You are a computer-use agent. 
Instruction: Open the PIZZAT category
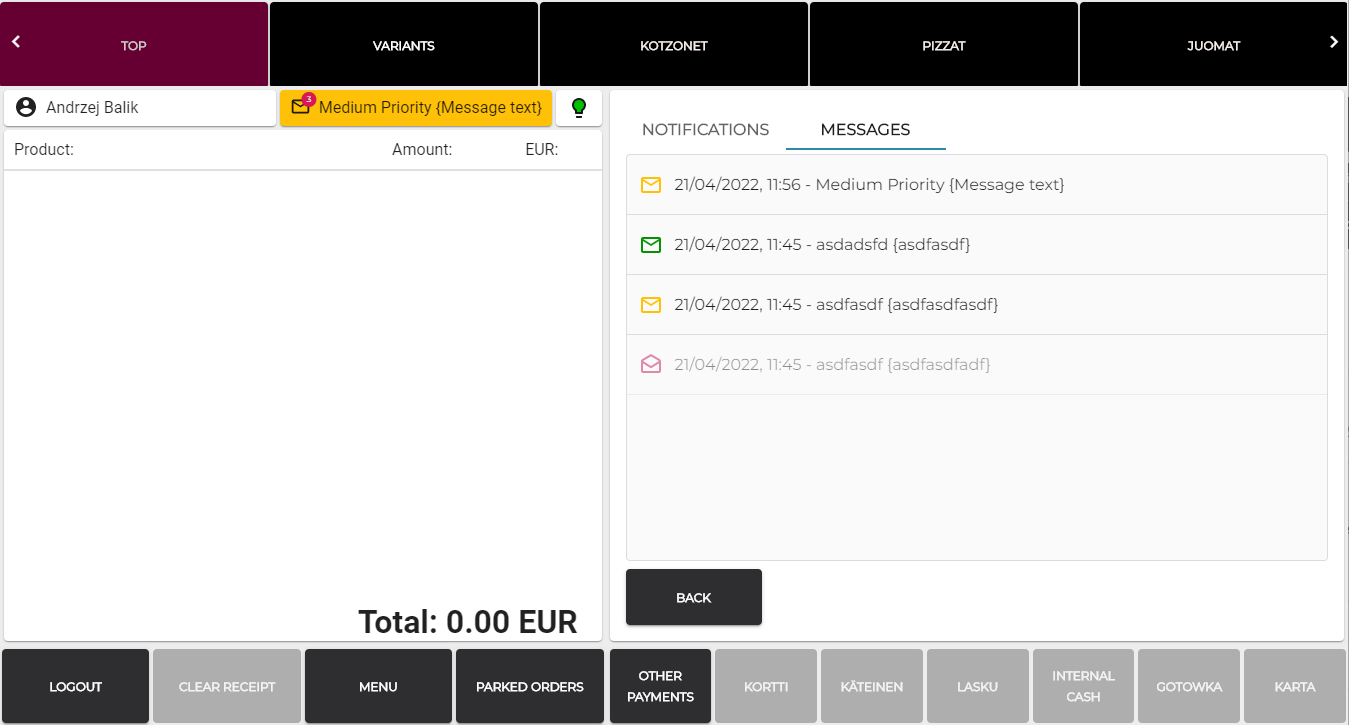(943, 46)
